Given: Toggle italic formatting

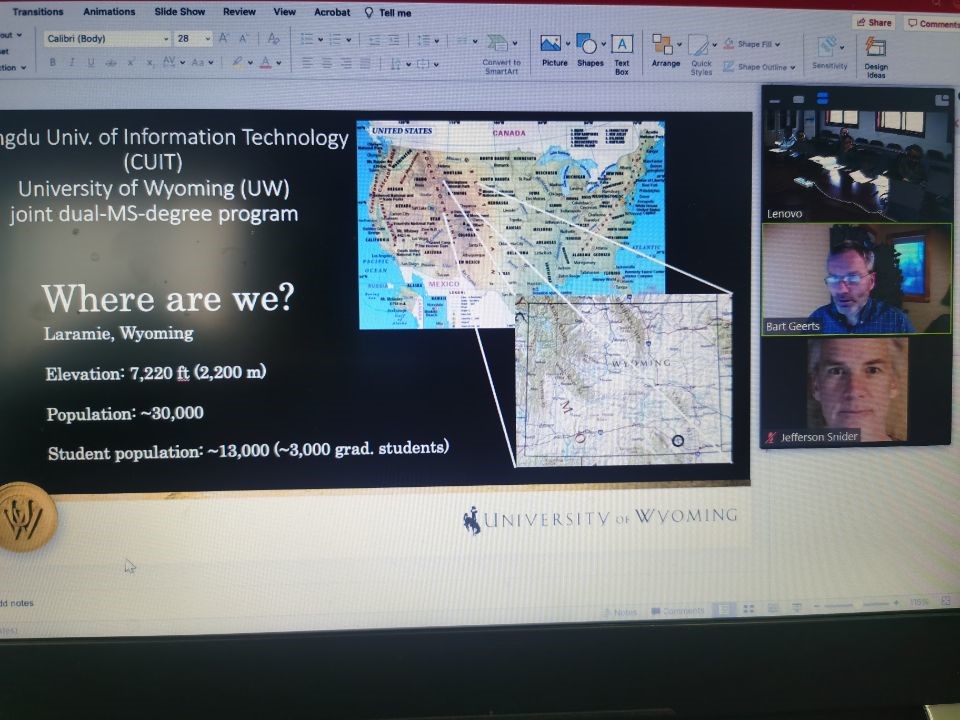Looking at the screenshot, I should (x=72, y=62).
